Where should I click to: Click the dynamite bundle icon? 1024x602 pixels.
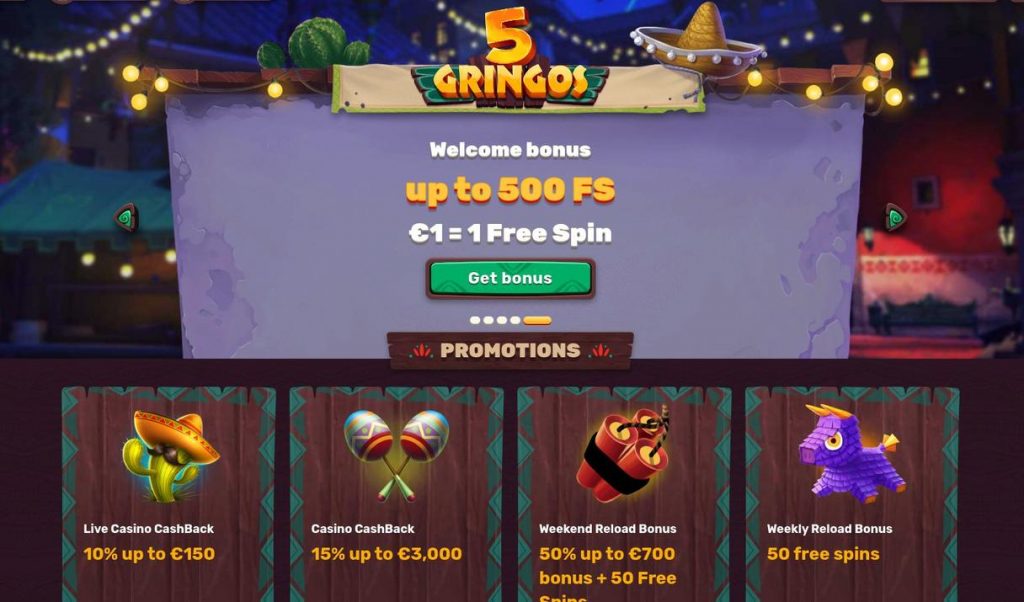[x=624, y=452]
